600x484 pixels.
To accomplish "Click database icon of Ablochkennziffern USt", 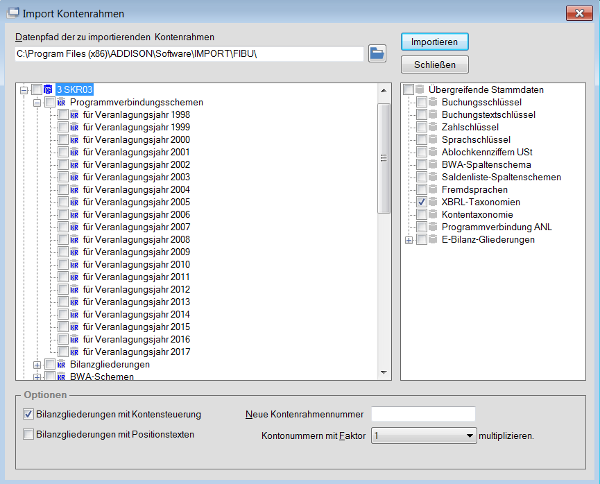I will [433, 152].
